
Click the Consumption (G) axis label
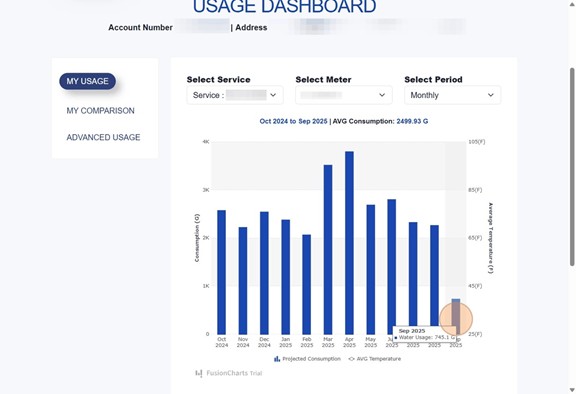[197, 238]
